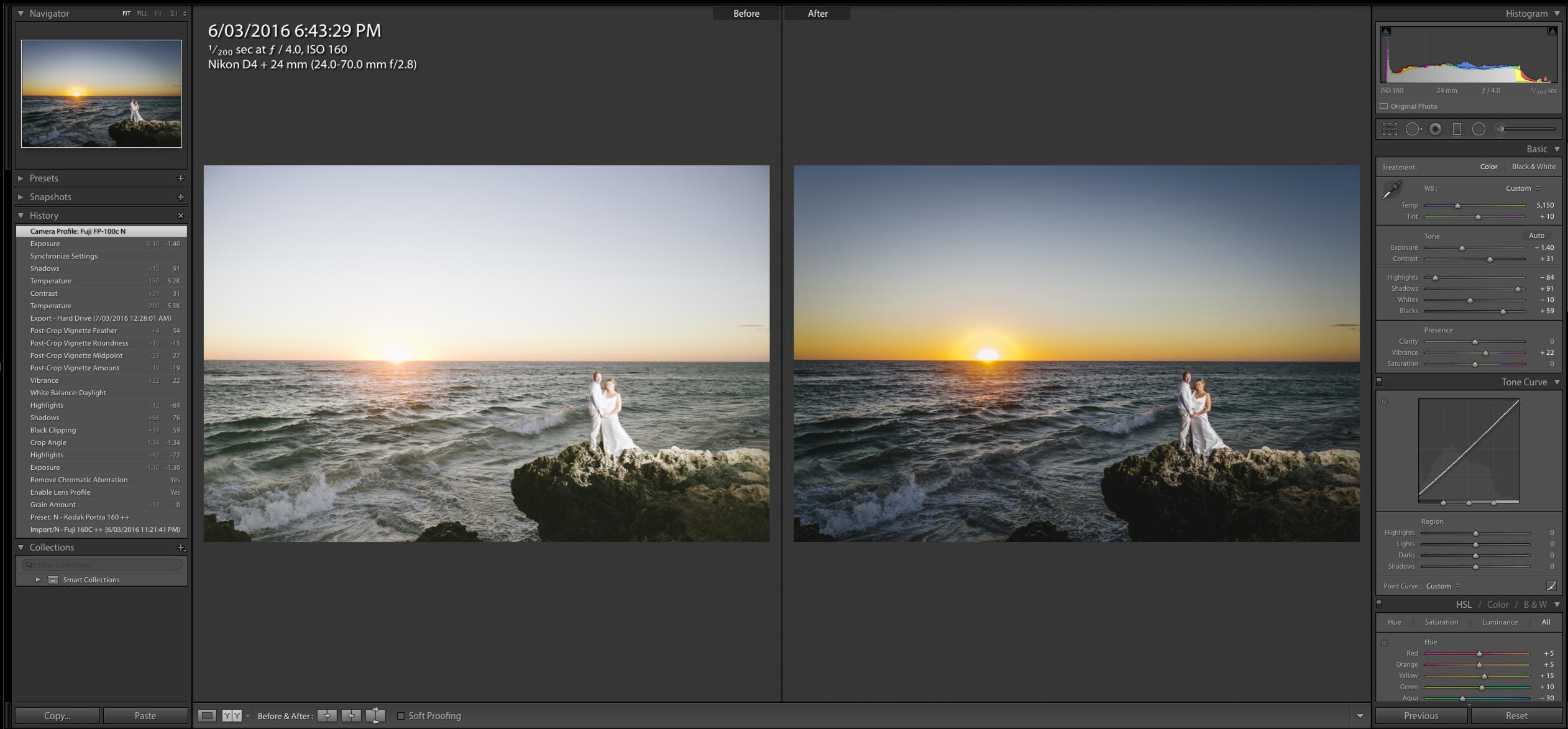The image size is (1568, 729).
Task: Select the Radial Filter tool
Action: [1479, 129]
